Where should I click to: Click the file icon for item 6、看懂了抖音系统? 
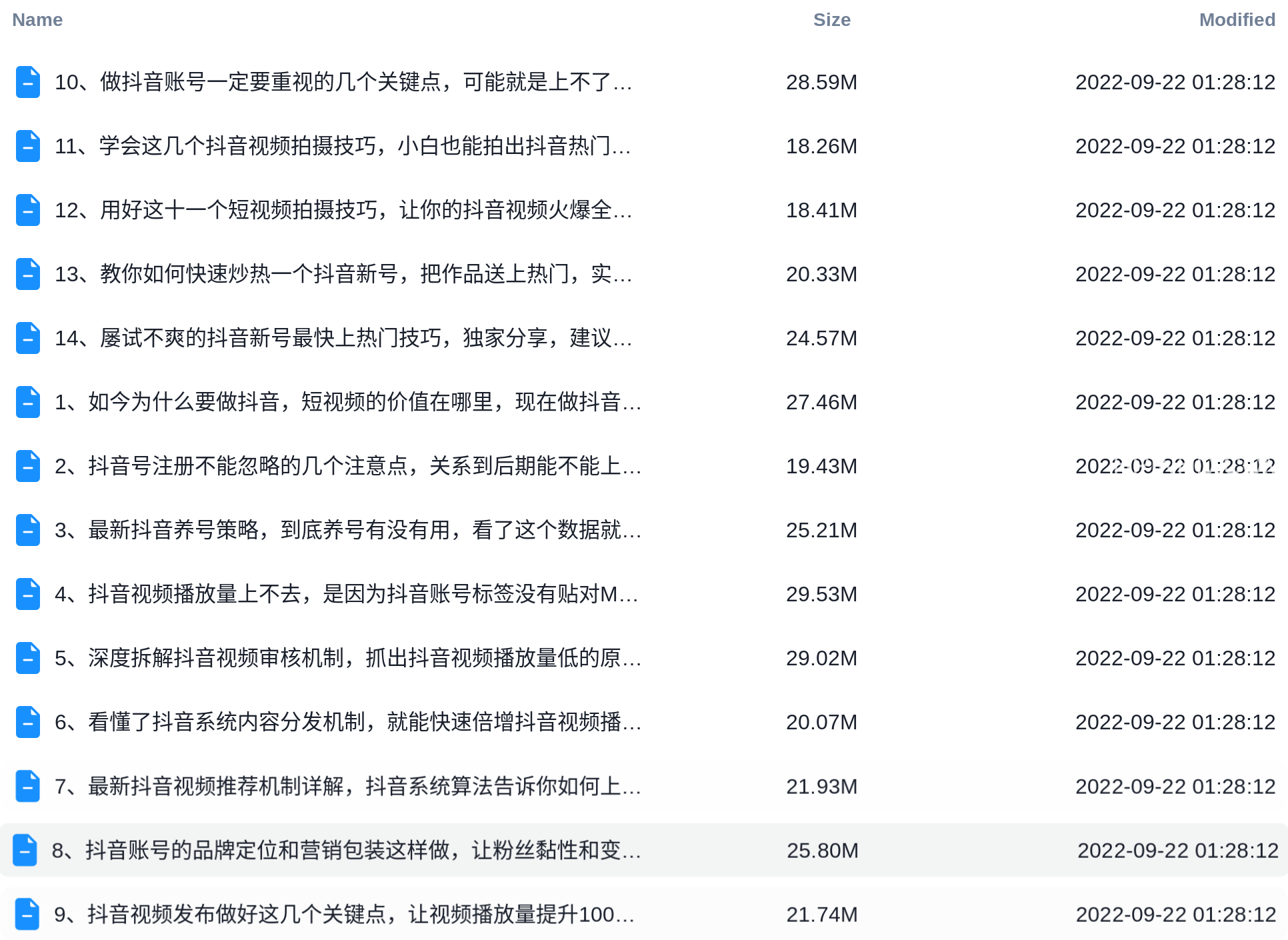[28, 722]
